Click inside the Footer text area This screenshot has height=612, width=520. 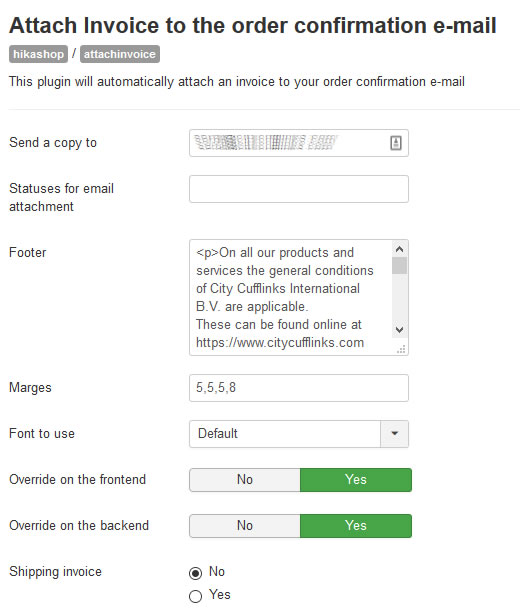(291, 297)
